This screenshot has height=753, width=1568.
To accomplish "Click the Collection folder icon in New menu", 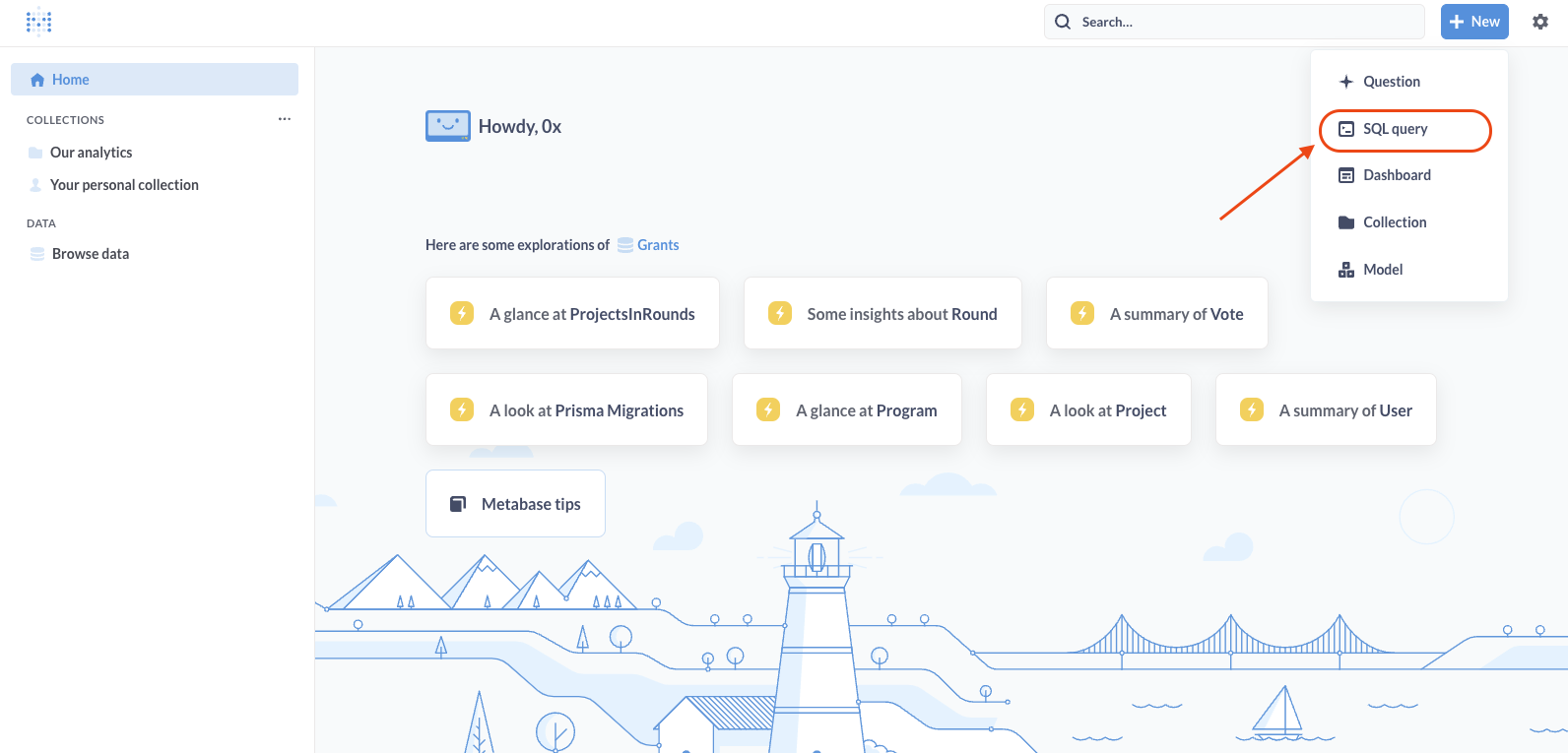I will pos(1346,222).
